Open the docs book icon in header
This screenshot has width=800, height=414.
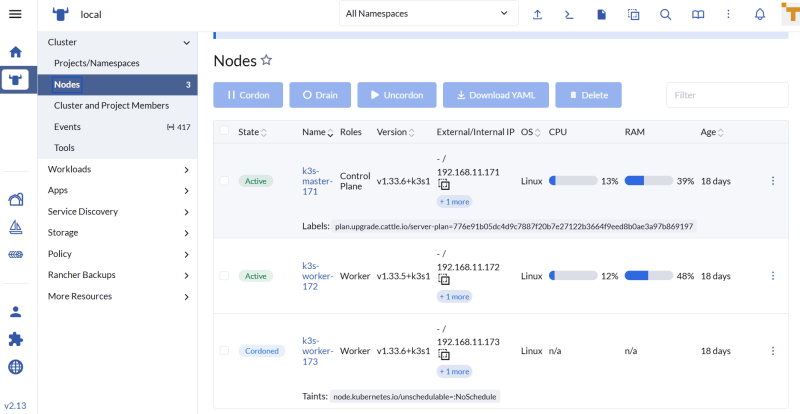[697, 14]
